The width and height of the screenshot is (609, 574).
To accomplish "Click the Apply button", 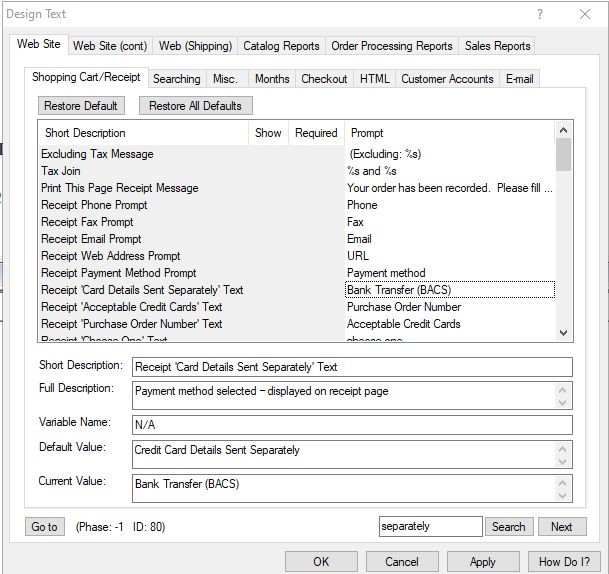I will coord(483,562).
